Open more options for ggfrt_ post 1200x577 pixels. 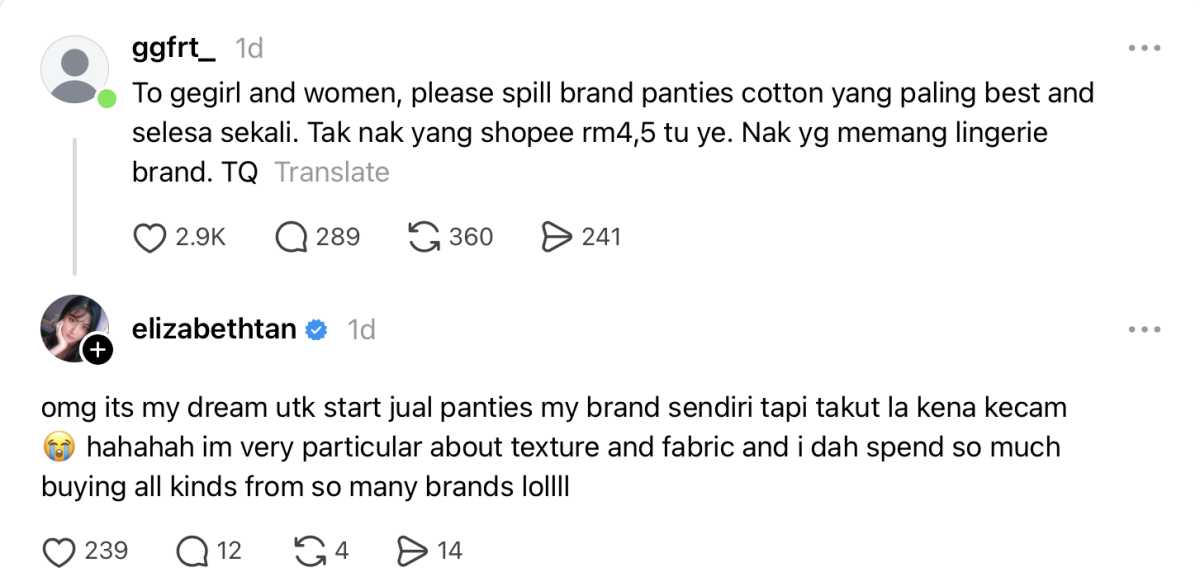(x=1143, y=47)
